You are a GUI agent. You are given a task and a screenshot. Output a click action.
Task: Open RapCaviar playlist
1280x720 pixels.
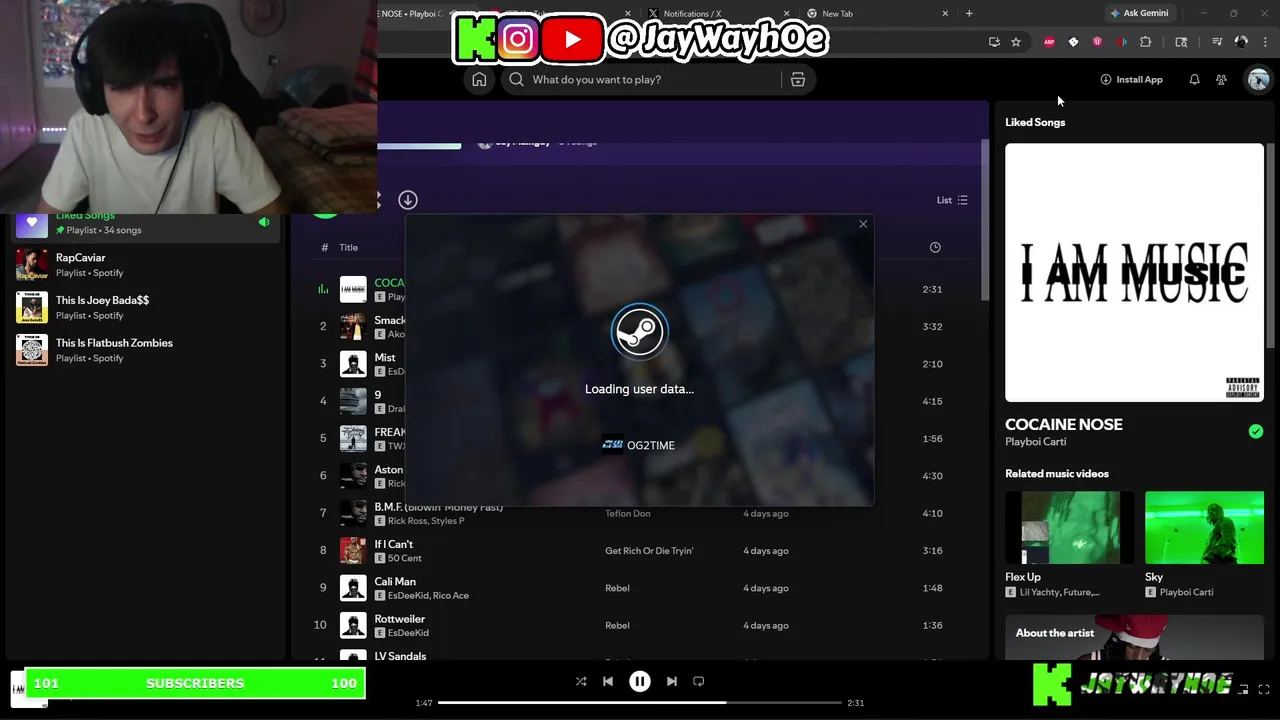click(144, 265)
